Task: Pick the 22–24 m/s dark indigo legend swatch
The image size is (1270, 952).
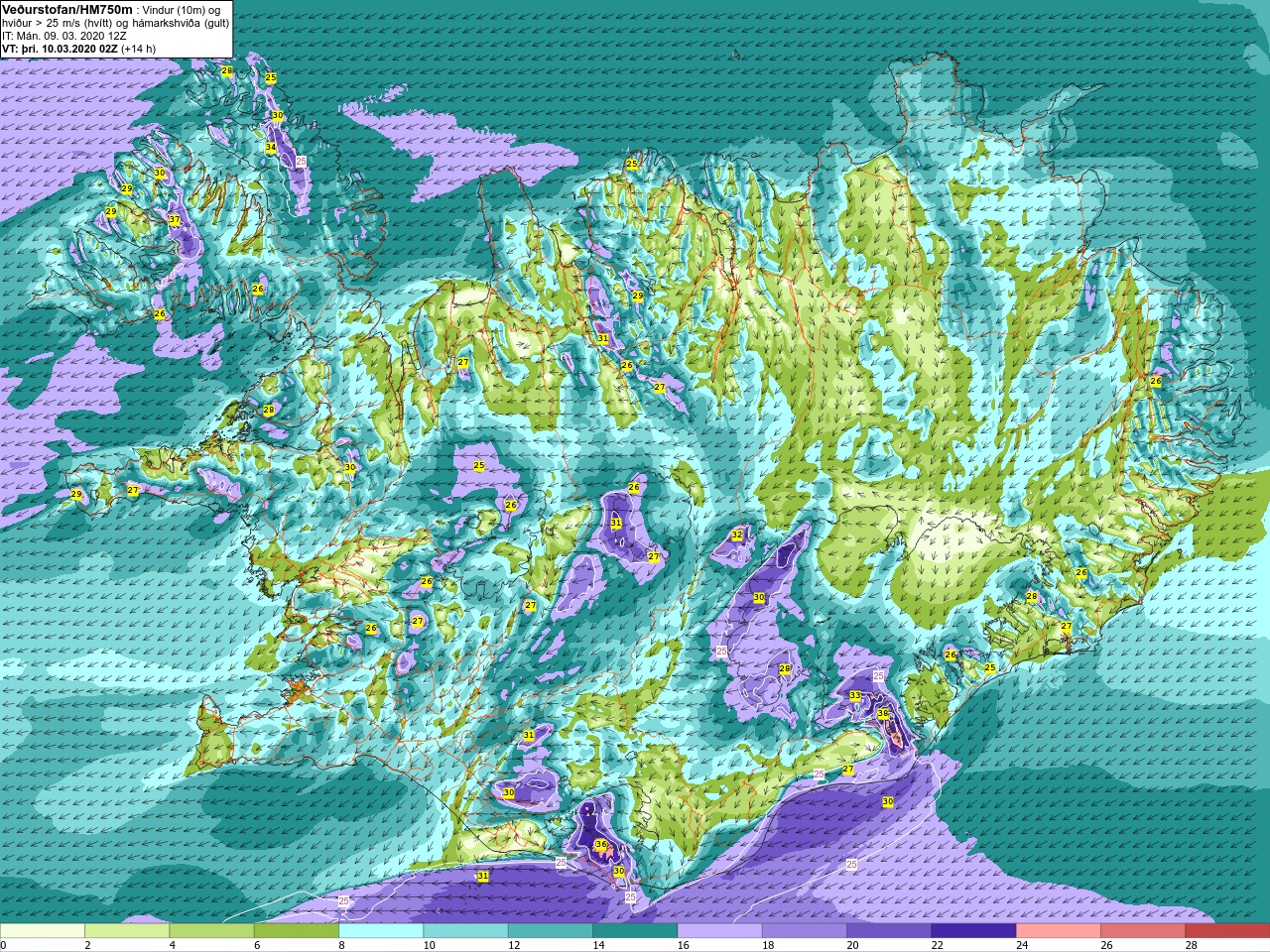Action: (x=973, y=931)
